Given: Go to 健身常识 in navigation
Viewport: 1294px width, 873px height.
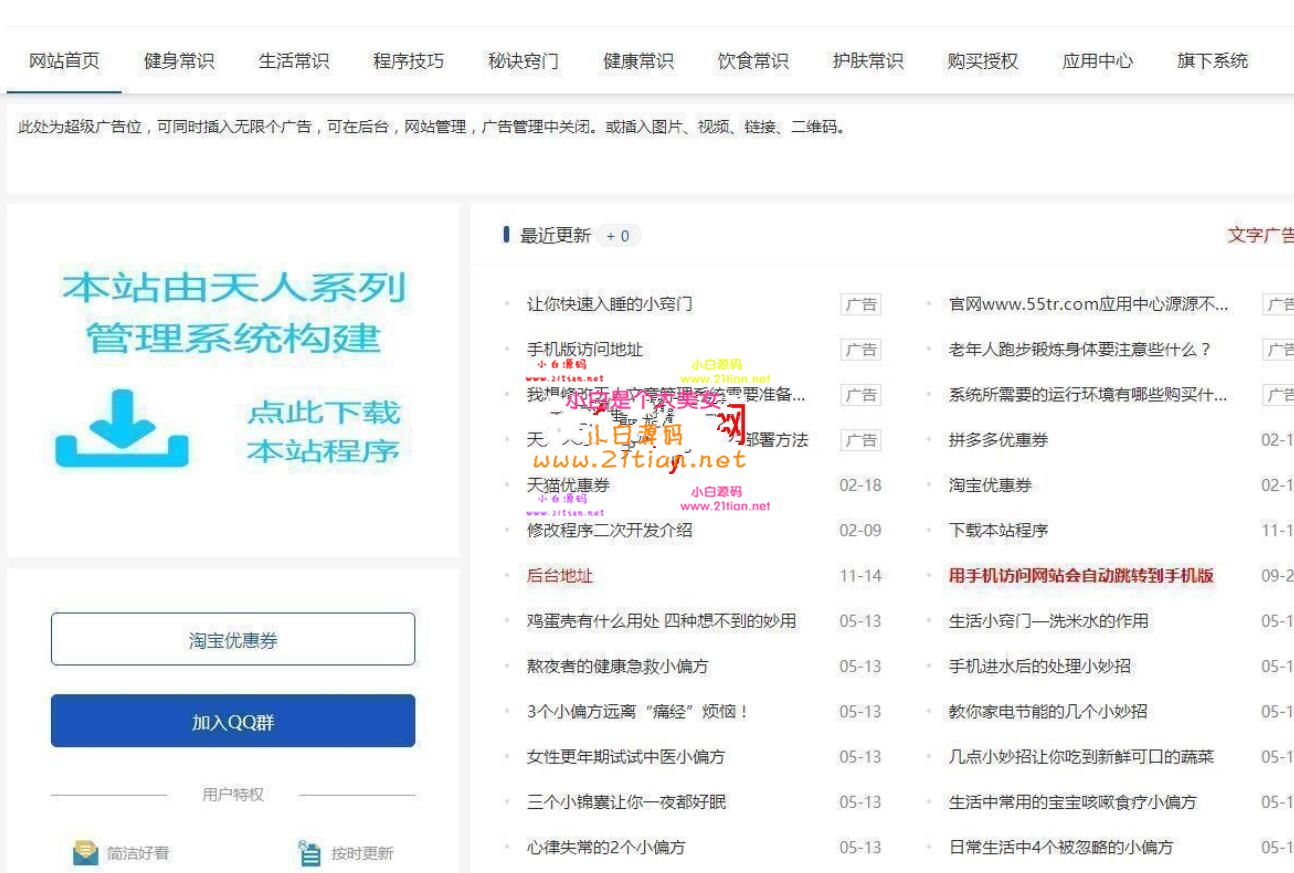Looking at the screenshot, I should pyautogui.click(x=179, y=61).
